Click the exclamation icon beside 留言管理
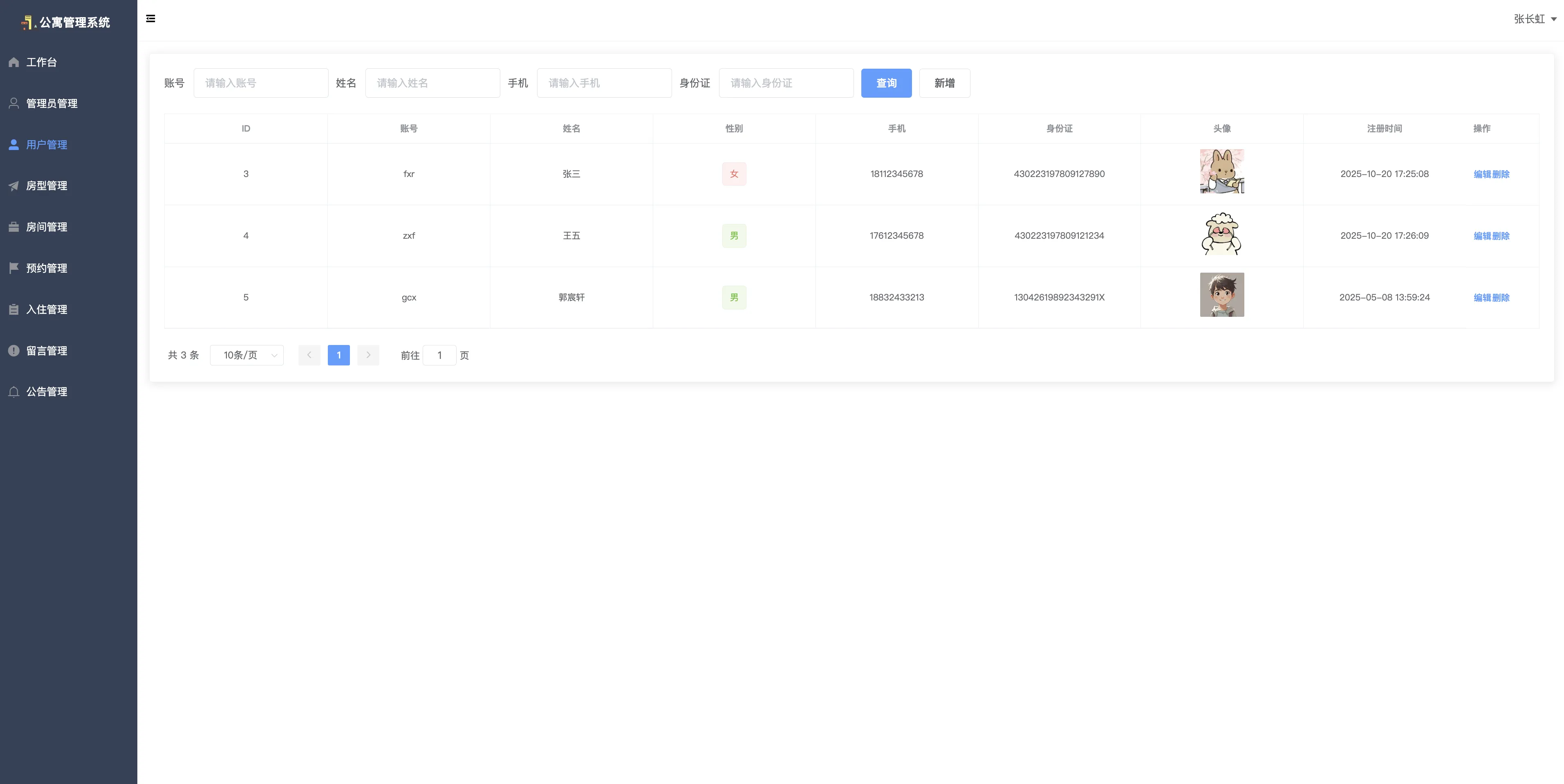The width and height of the screenshot is (1564, 784). coord(13,350)
